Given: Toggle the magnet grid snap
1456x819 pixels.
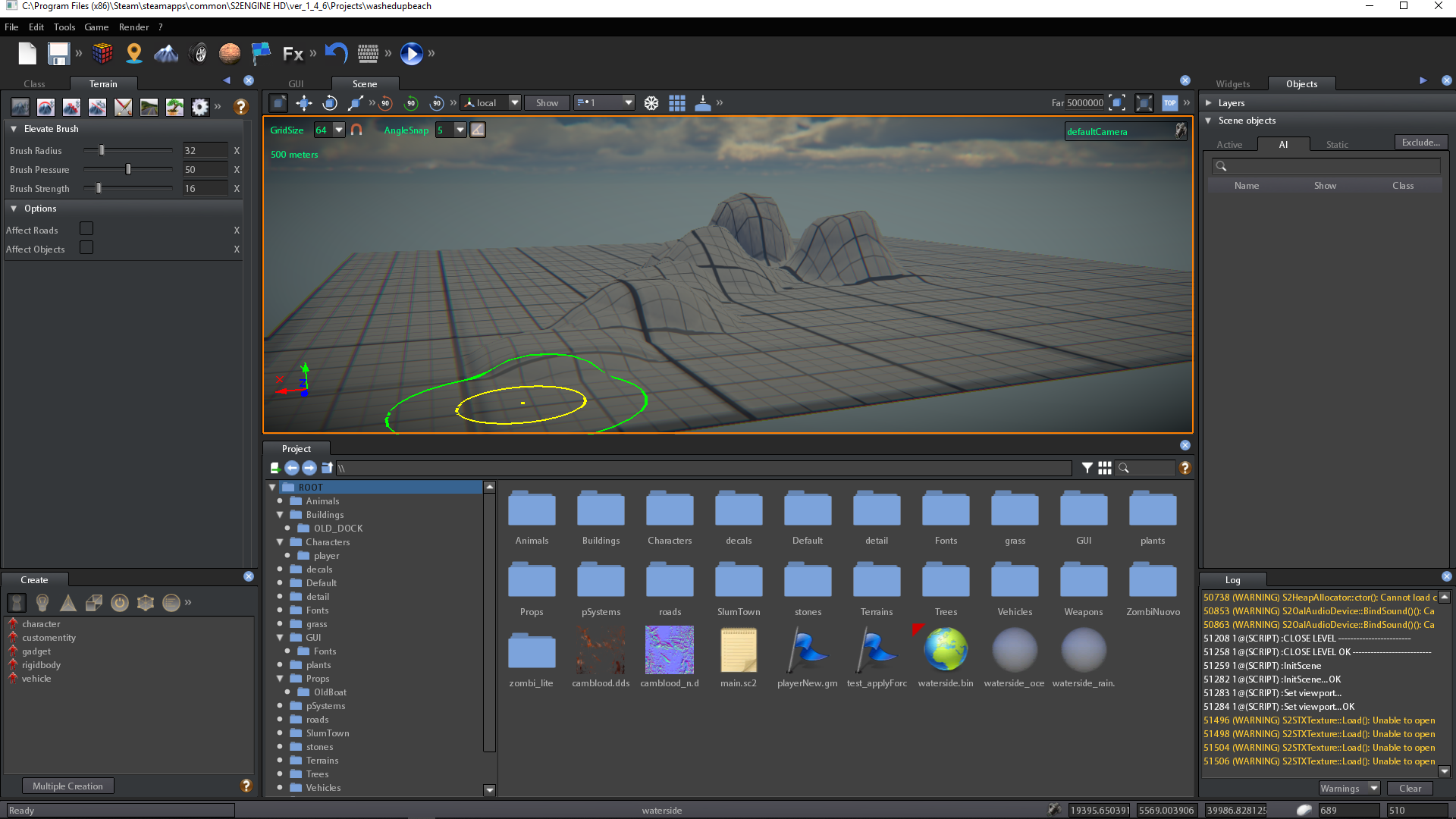Looking at the screenshot, I should pos(356,130).
